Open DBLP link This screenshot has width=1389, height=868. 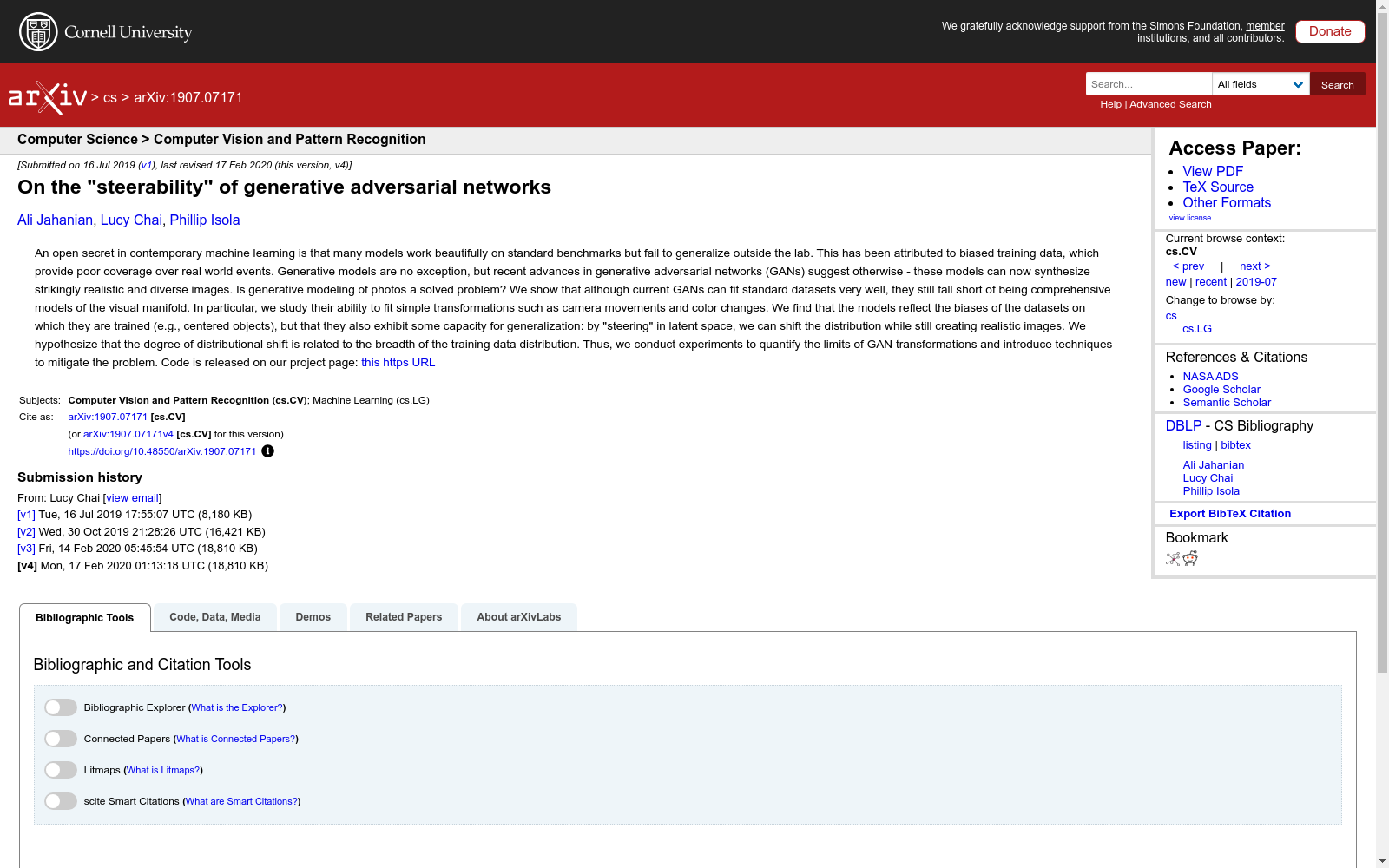point(1183,426)
